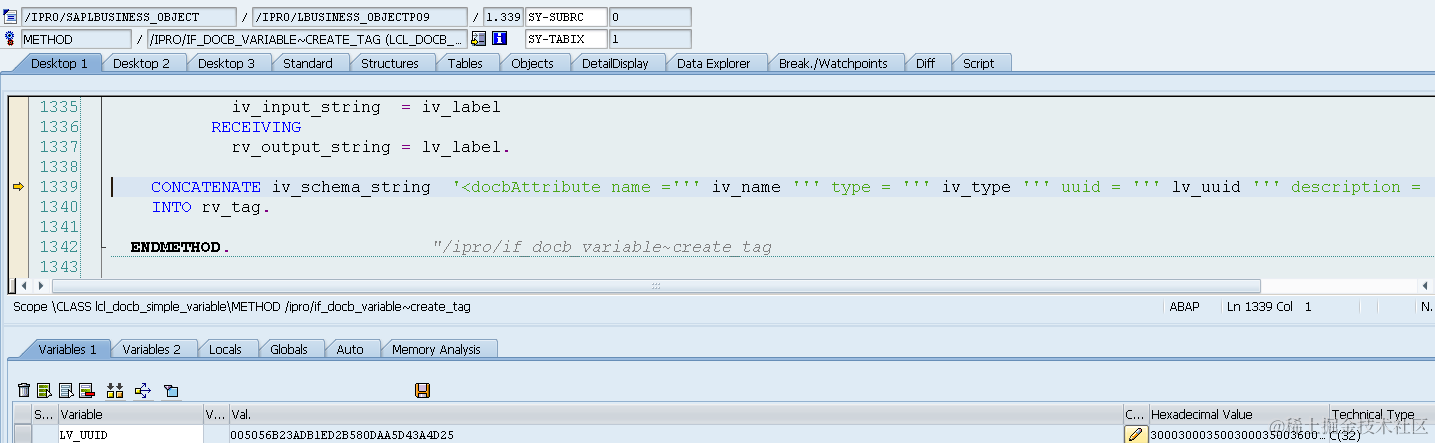Click the blue branching arrows icon
This screenshot has width=1435, height=443.
click(142, 390)
